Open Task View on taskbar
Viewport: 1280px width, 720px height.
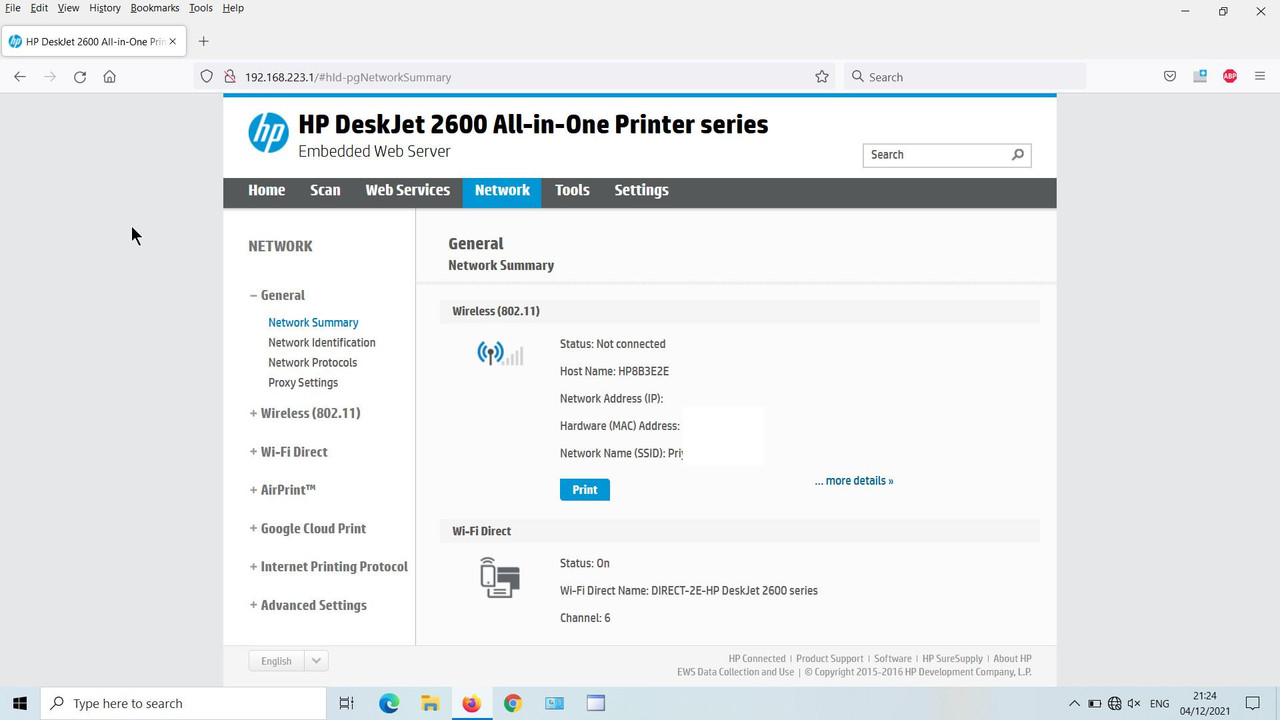(x=346, y=703)
